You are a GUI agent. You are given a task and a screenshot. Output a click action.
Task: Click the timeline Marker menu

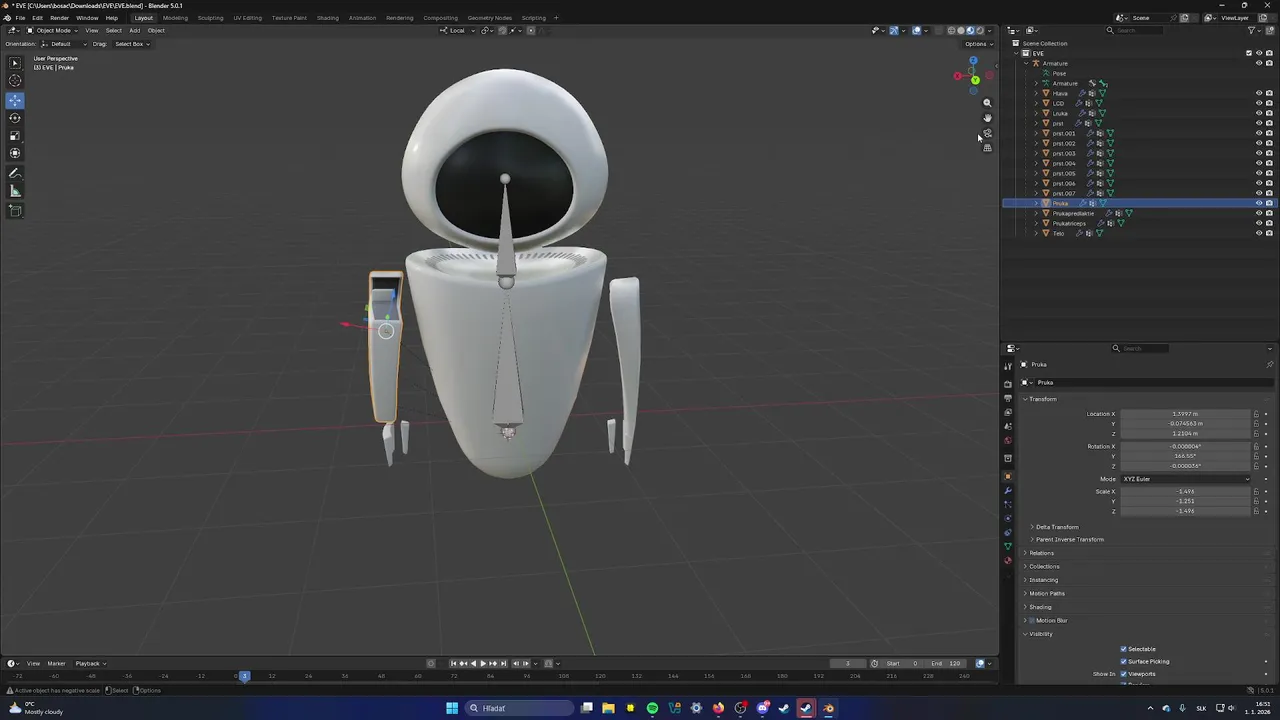[56, 663]
